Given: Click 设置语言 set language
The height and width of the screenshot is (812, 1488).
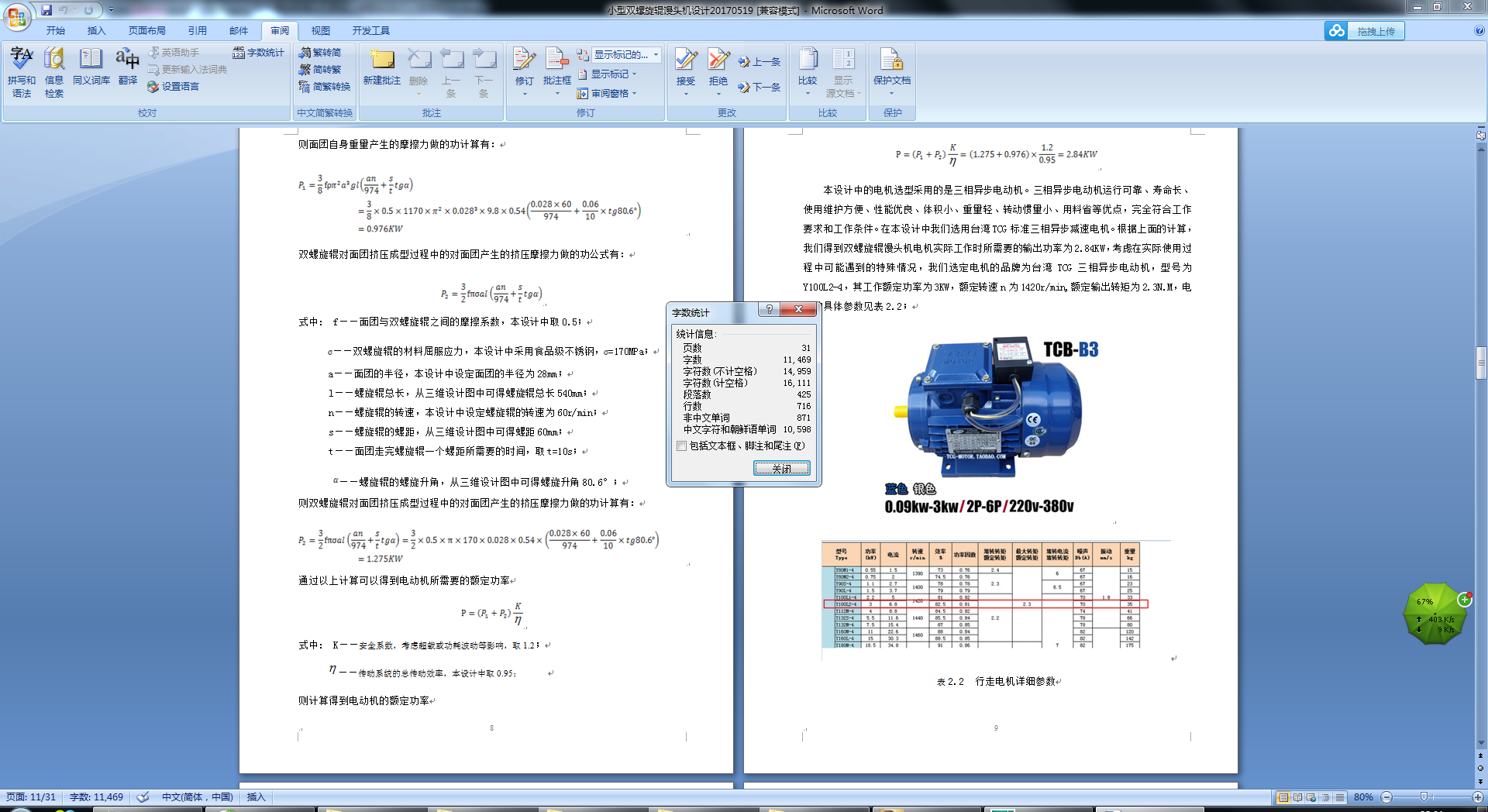Looking at the screenshot, I should [x=174, y=87].
